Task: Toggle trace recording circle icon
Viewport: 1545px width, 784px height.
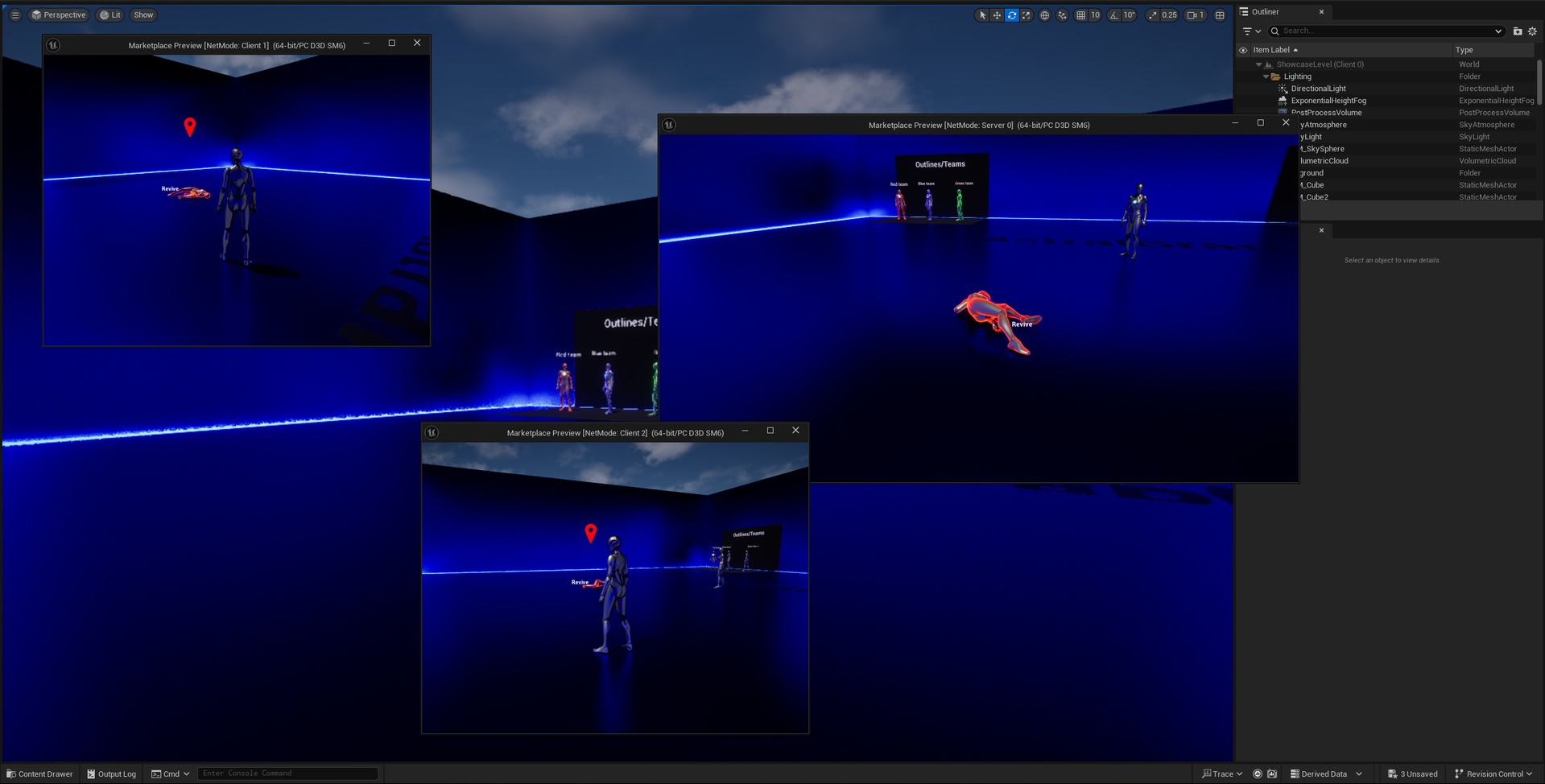Action: tap(1258, 774)
